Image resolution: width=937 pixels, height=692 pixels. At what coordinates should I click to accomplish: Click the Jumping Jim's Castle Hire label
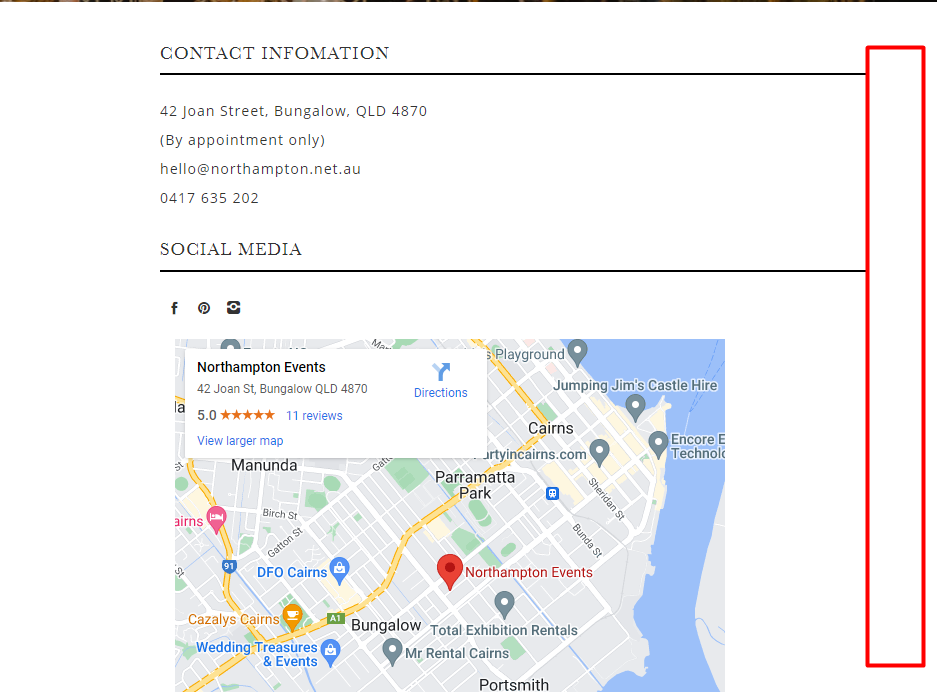pos(635,385)
